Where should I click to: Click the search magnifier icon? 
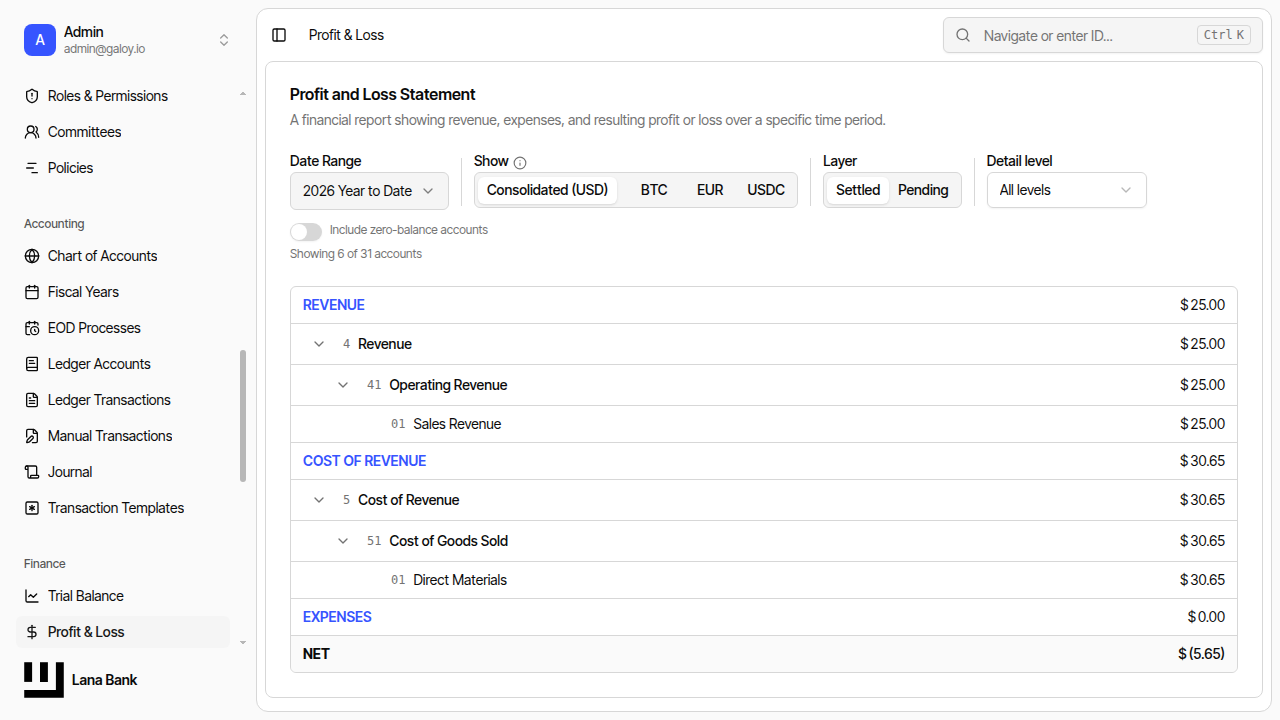coord(963,35)
